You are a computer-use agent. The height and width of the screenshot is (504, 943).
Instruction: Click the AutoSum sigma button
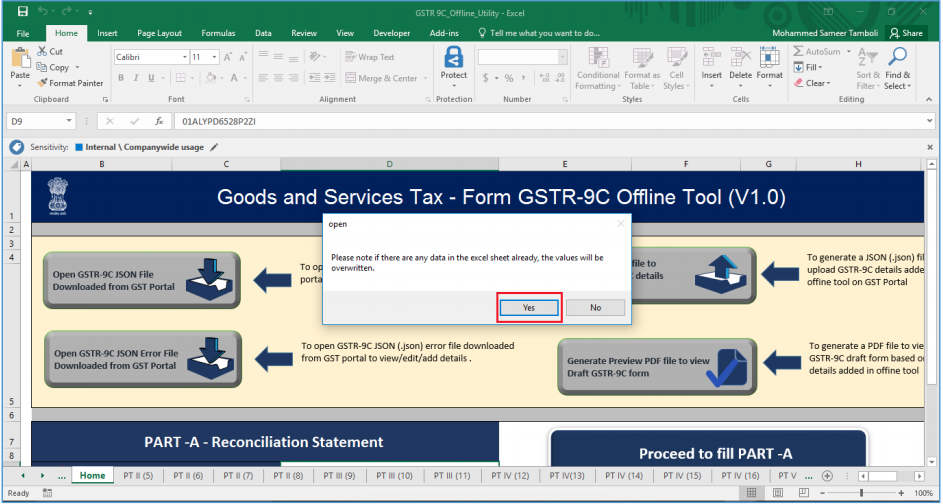coord(816,52)
